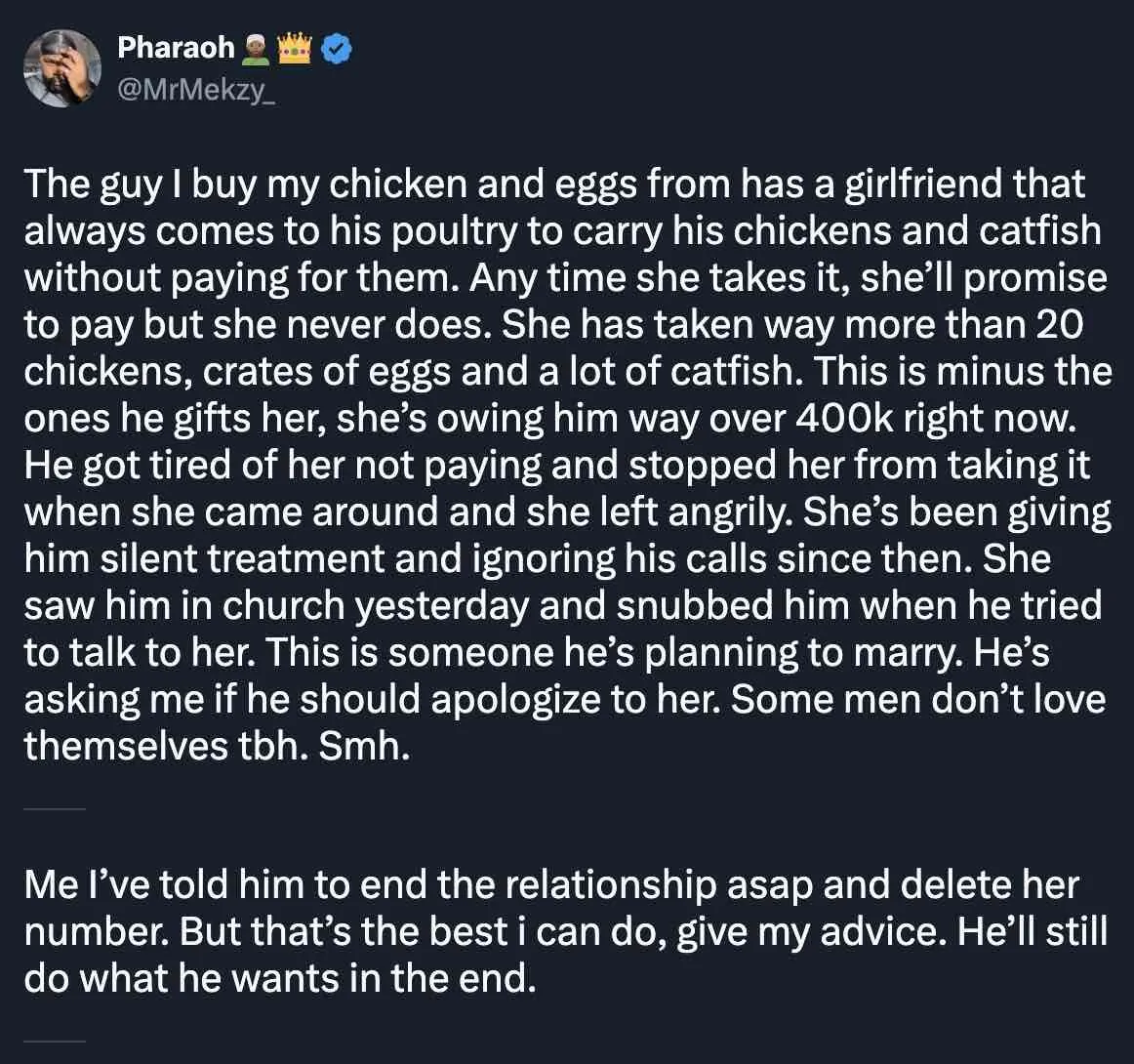The height and width of the screenshot is (1064, 1134).
Task: Click the final line "do what he wants in the end."
Action: [280, 979]
